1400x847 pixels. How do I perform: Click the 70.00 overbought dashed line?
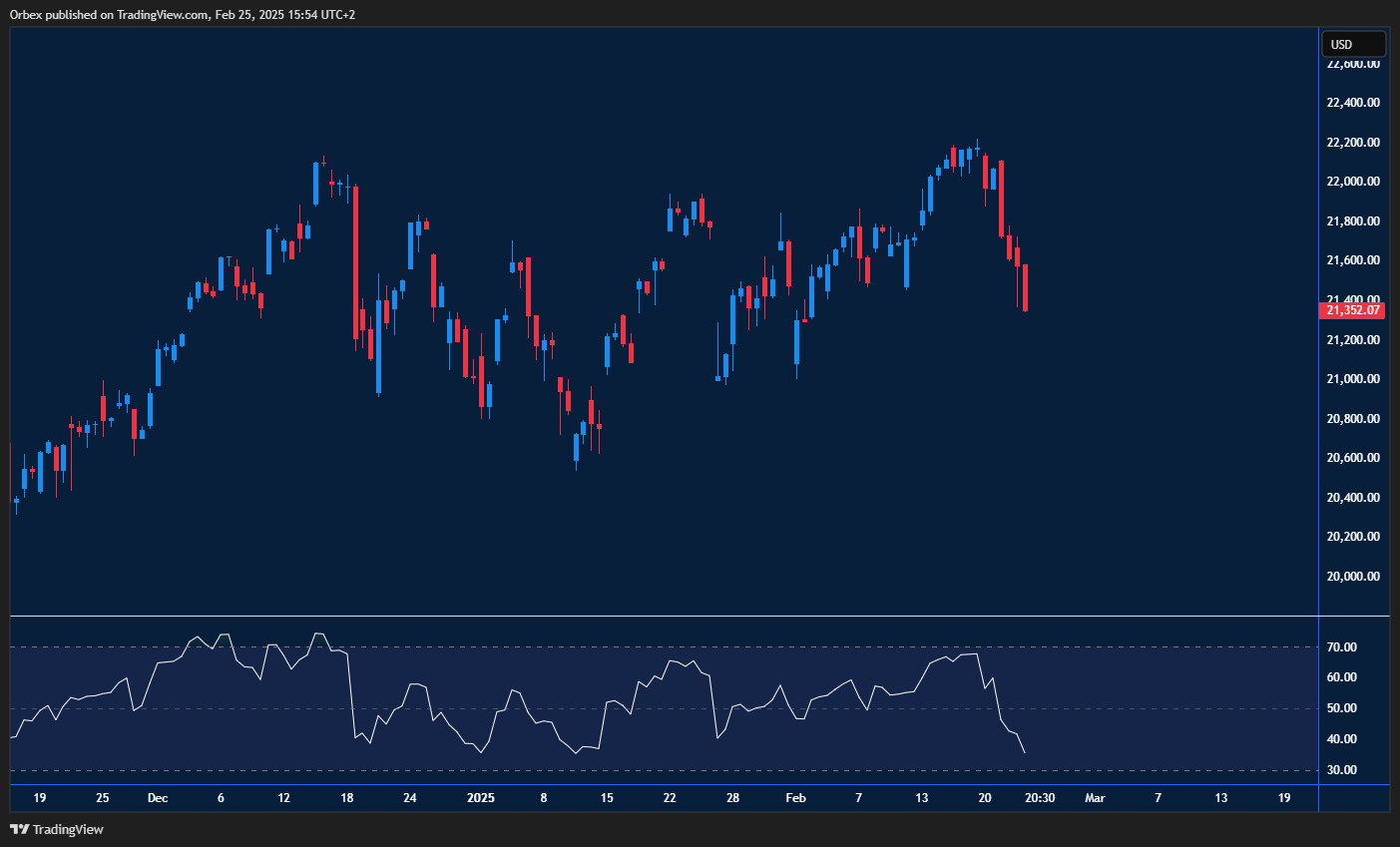659,645
